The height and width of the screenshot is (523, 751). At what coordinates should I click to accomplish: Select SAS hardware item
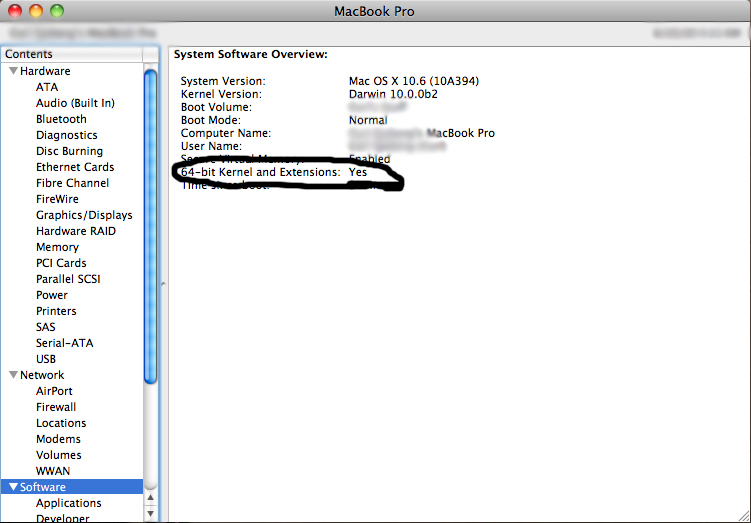(x=46, y=327)
